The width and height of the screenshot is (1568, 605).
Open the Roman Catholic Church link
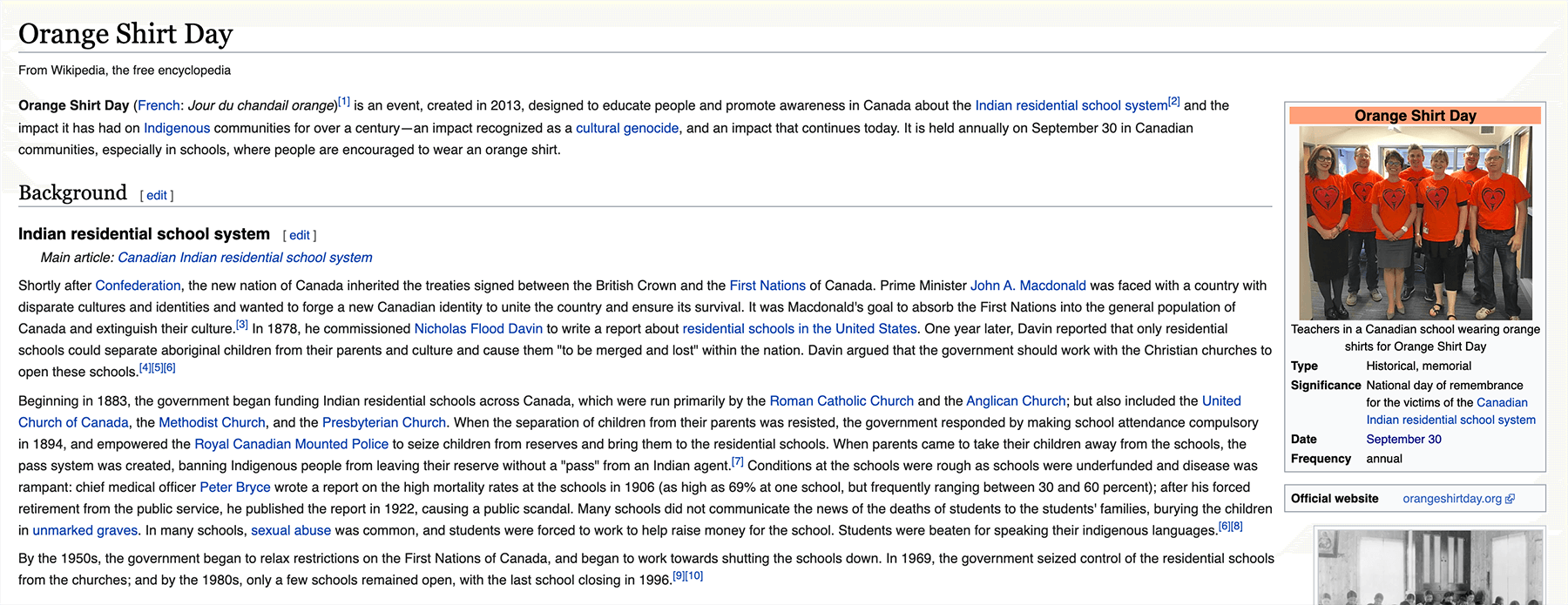tap(841, 401)
